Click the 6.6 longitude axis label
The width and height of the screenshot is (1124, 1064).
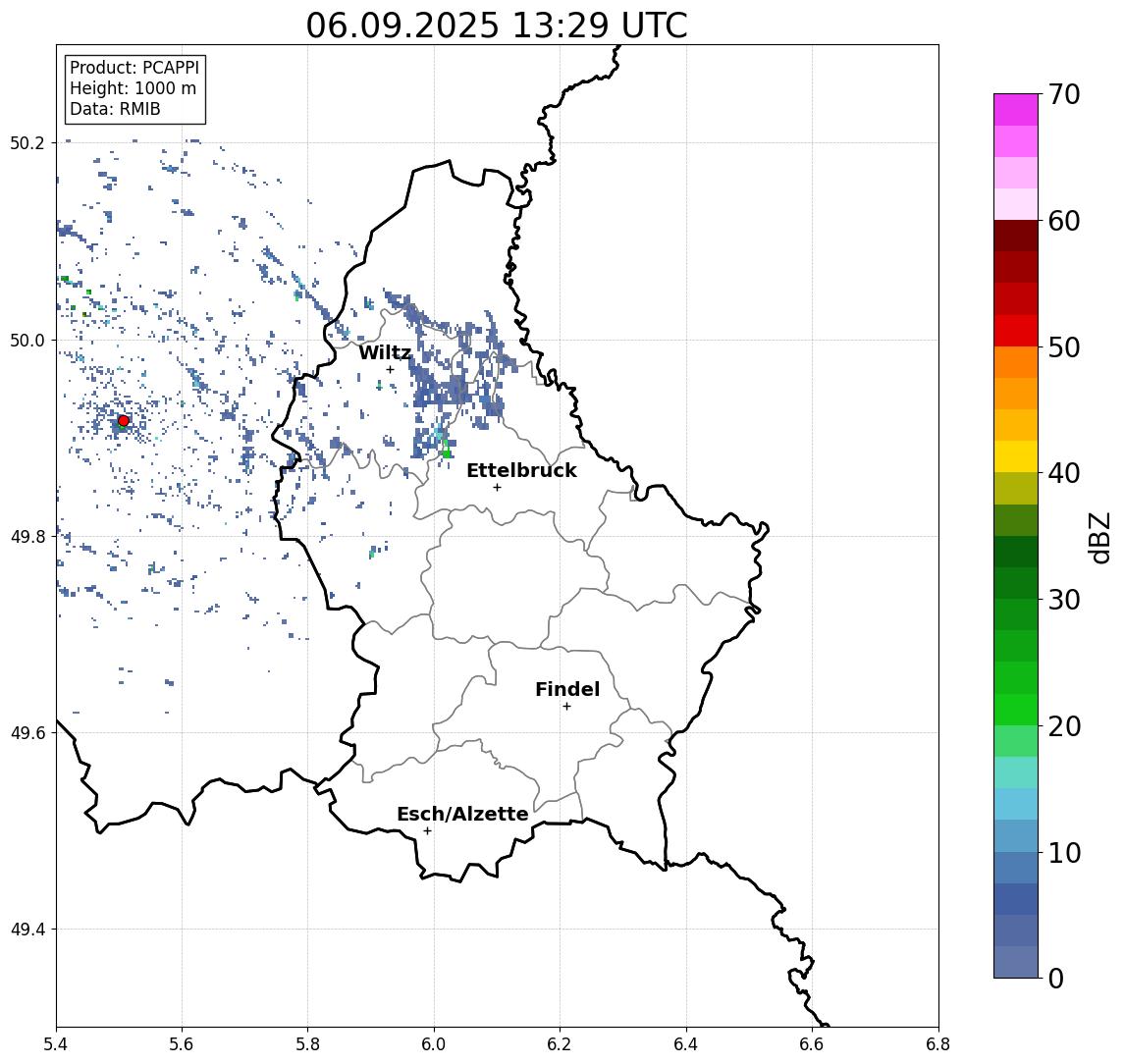point(812,1044)
